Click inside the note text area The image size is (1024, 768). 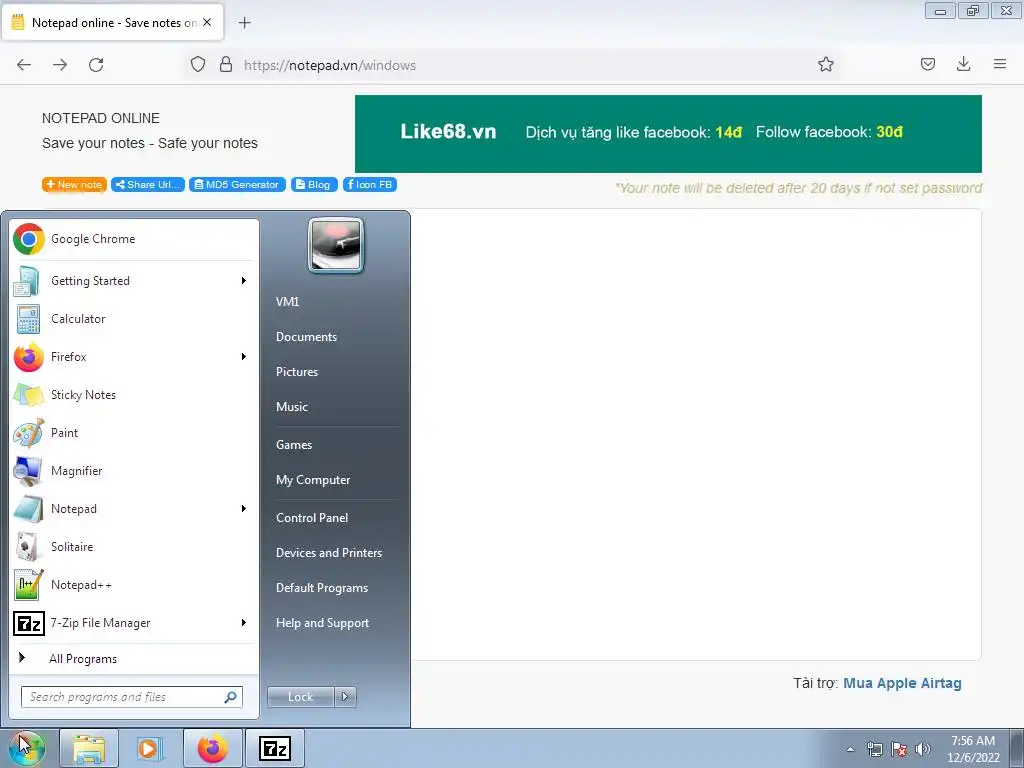pos(696,434)
